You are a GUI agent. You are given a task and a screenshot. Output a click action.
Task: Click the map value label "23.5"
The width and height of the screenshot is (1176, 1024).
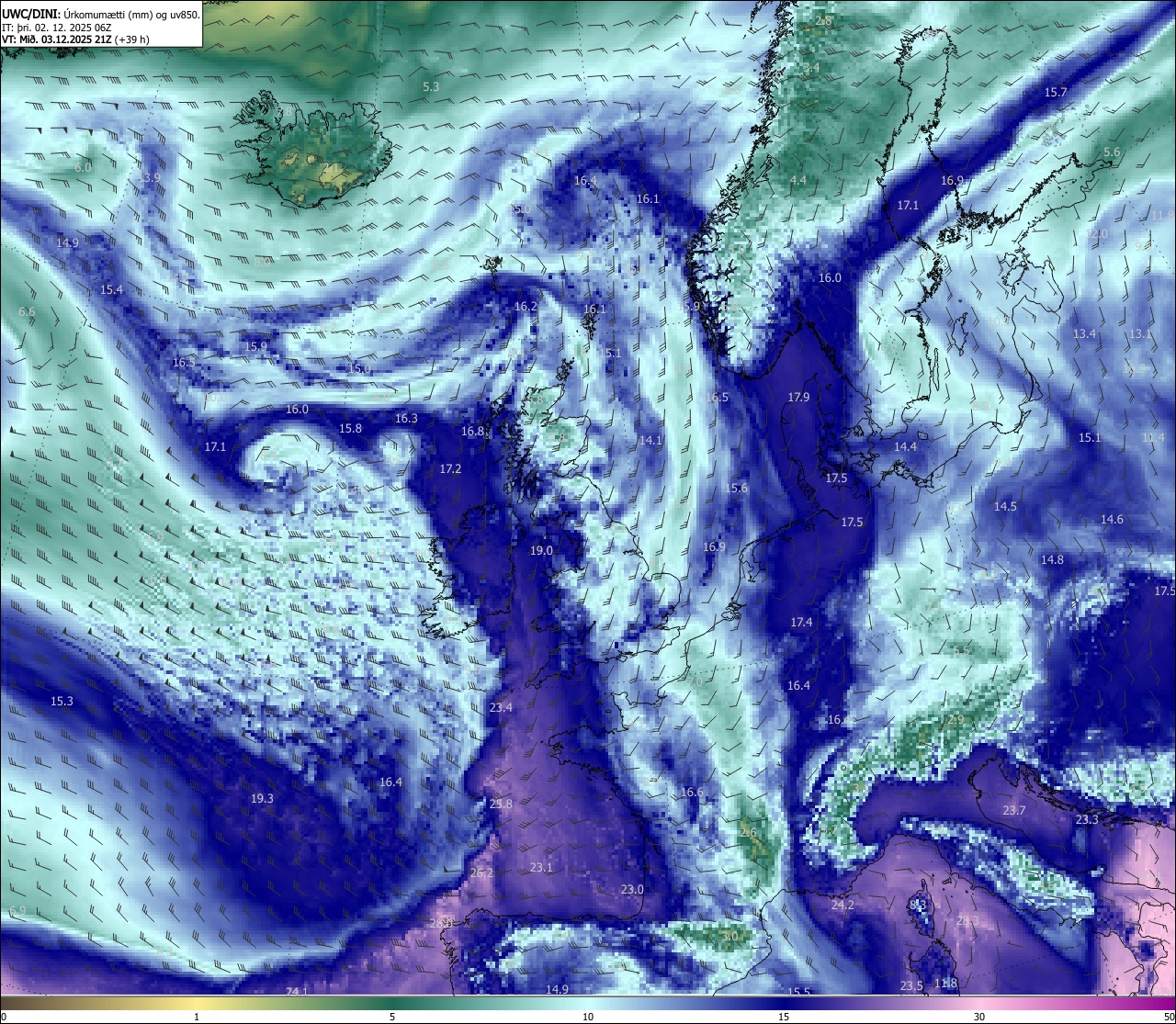pos(910,986)
